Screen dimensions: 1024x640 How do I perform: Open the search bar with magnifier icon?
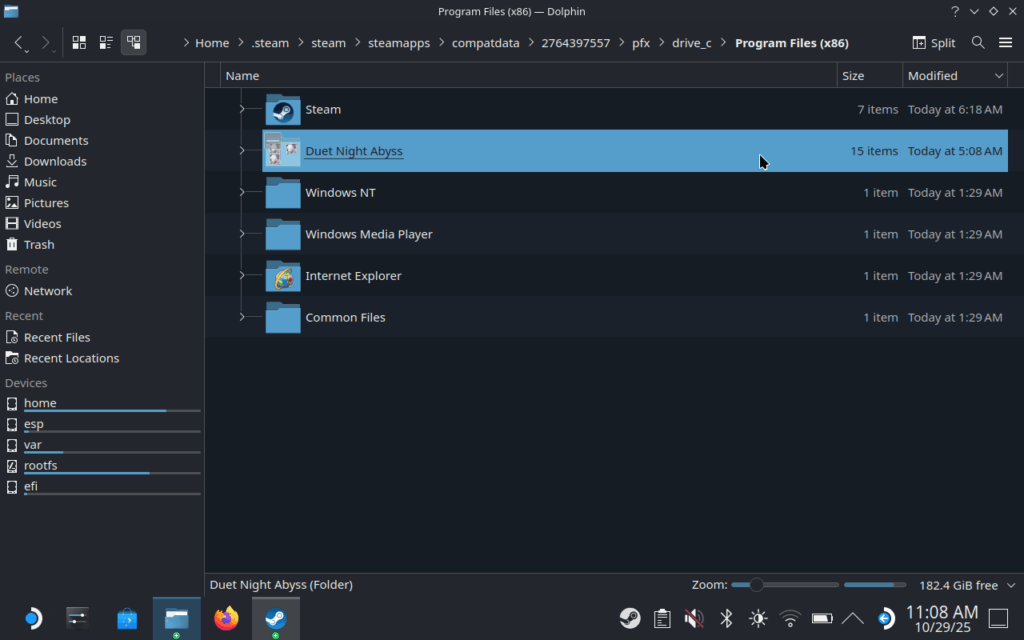pyautogui.click(x=978, y=42)
